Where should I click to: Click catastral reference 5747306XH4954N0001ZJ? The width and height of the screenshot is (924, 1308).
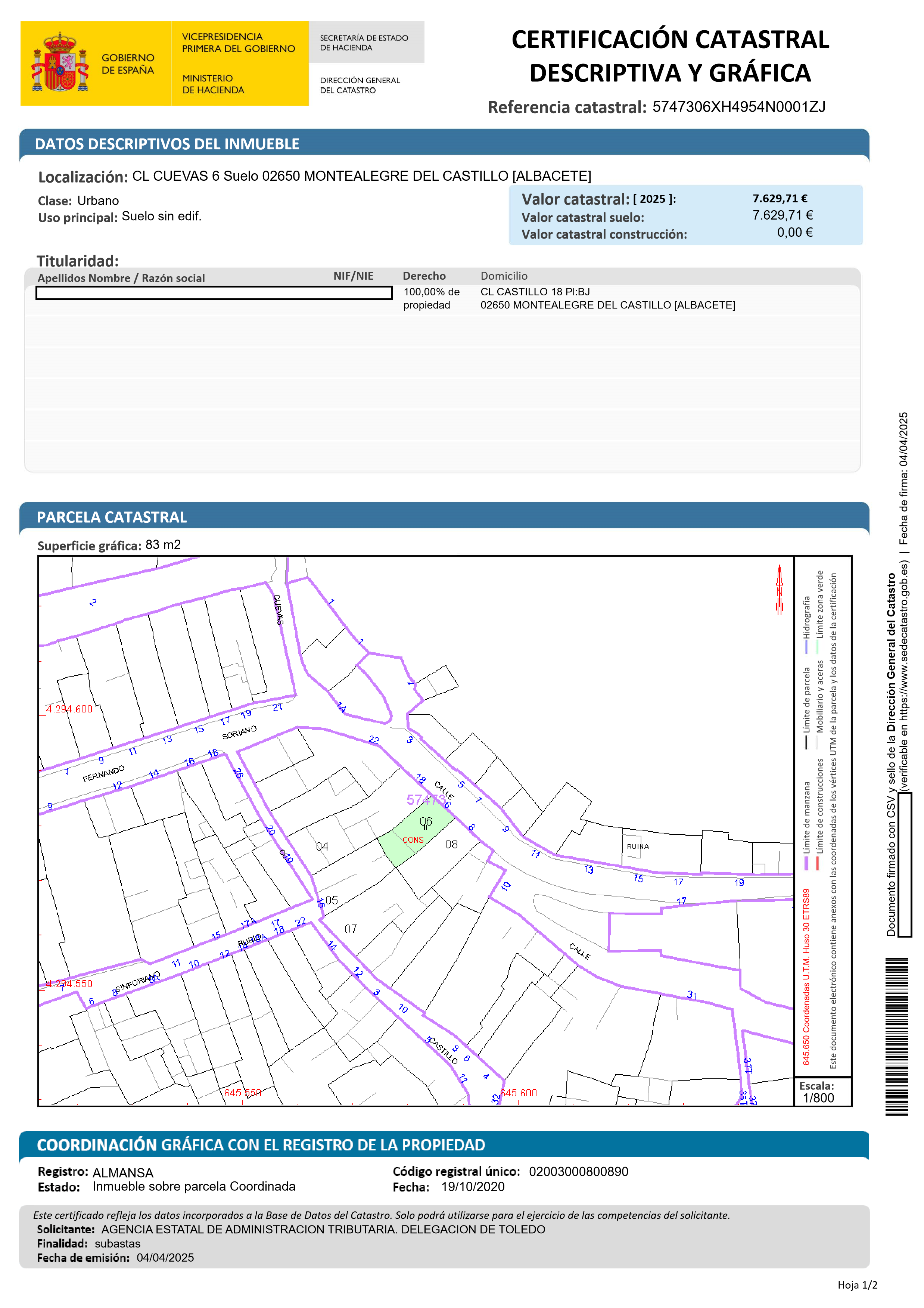pyautogui.click(x=738, y=107)
